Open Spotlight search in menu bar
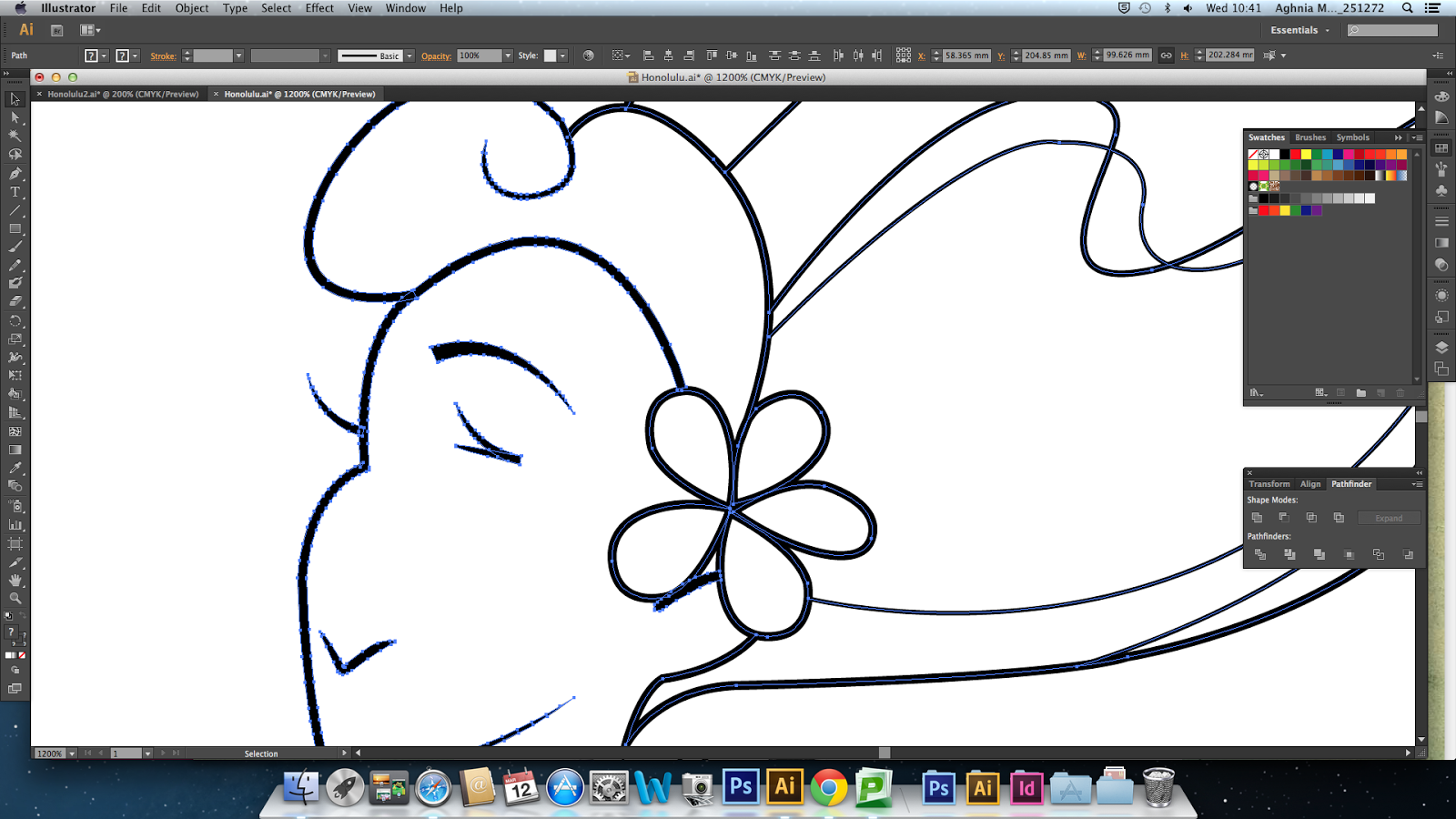This screenshot has width=1456, height=819. [x=1407, y=8]
